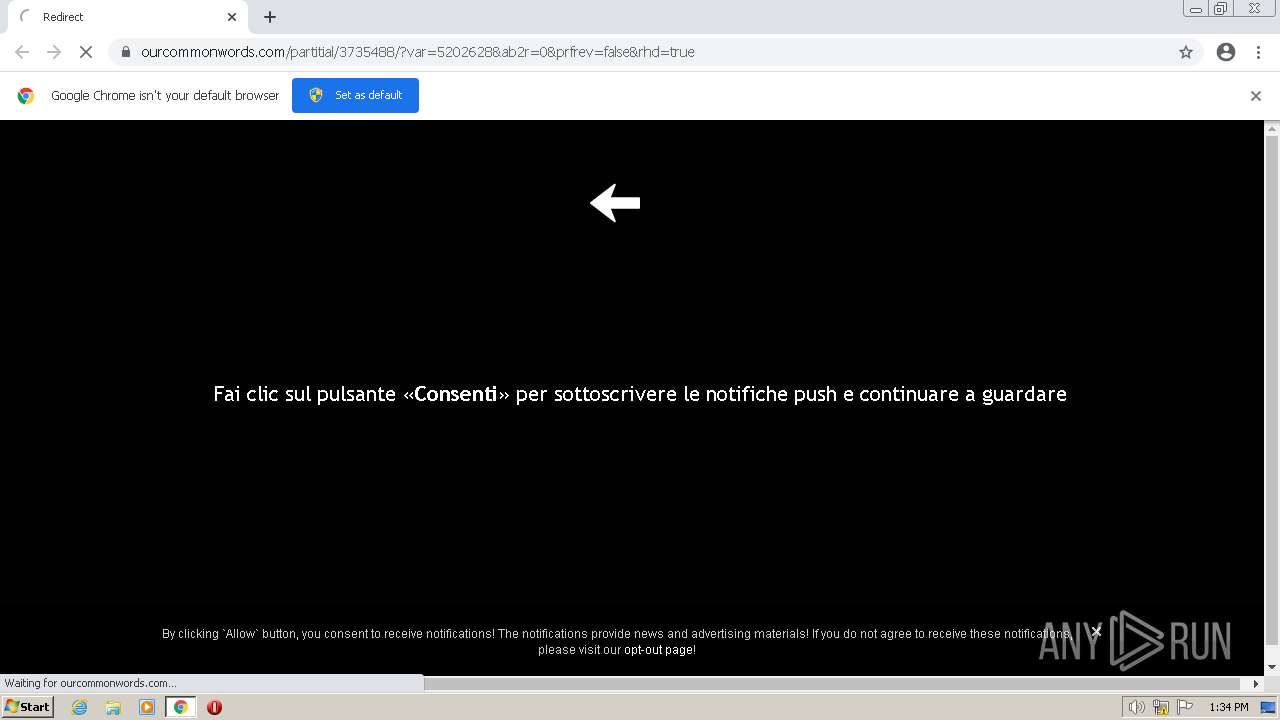Stop loading the page
Viewport: 1280px width, 720px height.
click(x=86, y=52)
